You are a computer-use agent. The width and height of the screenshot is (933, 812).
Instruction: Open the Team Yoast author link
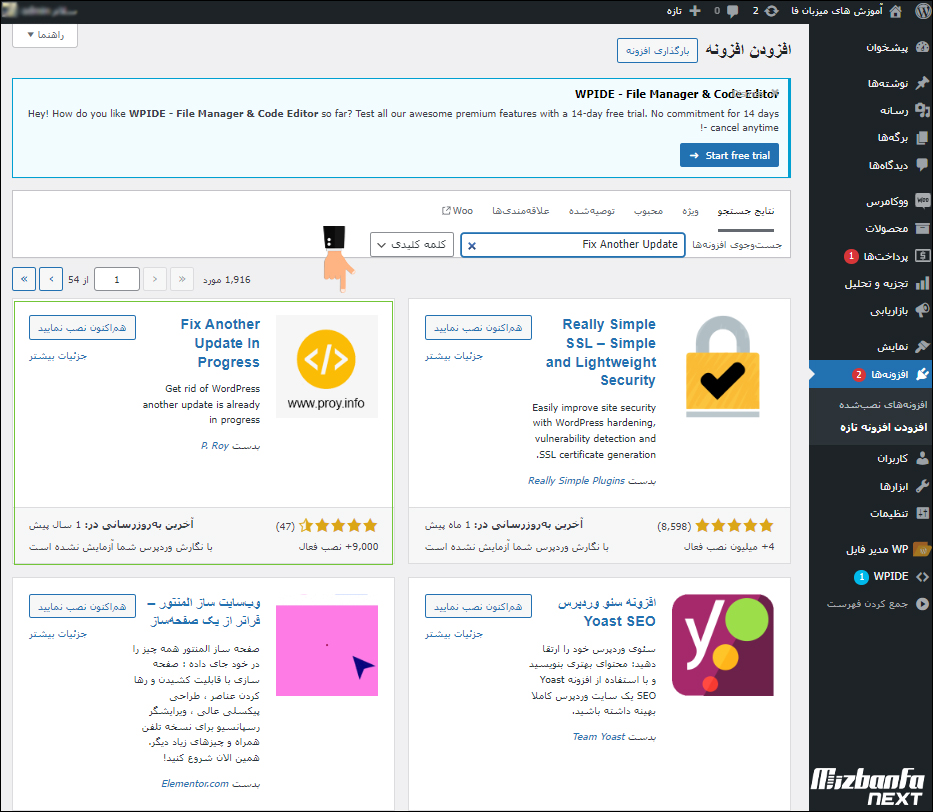tap(599, 736)
